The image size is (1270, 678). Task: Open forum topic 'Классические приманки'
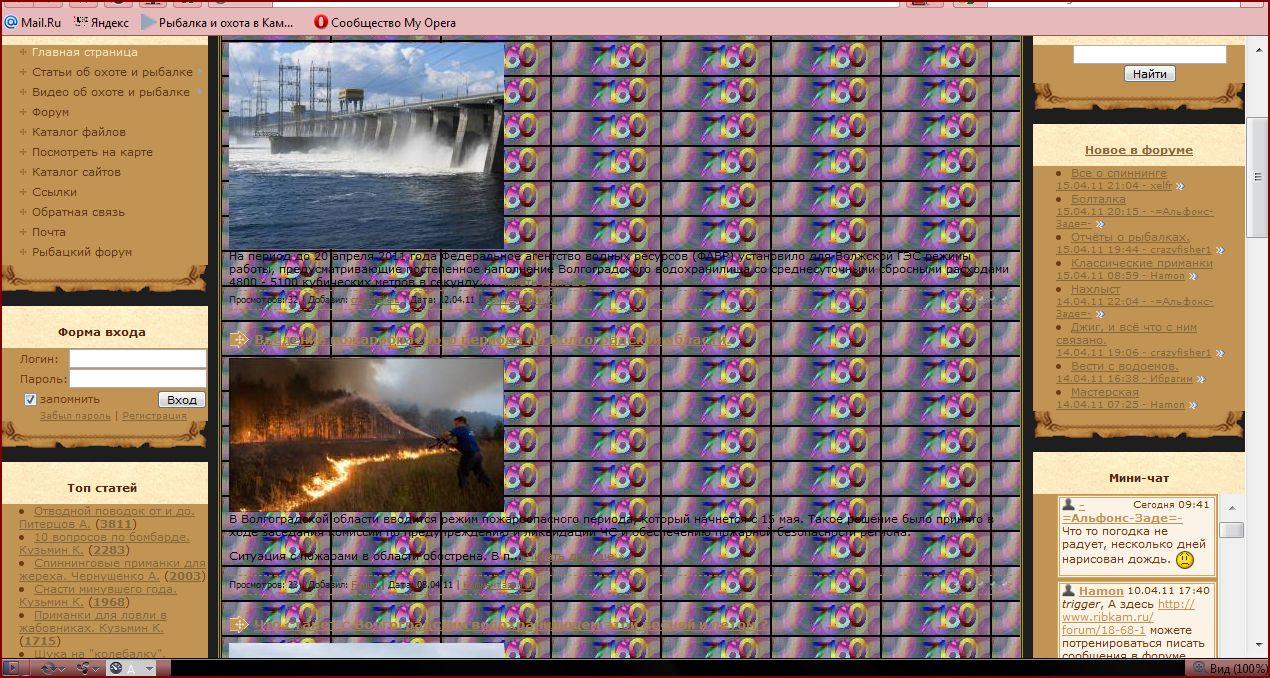tap(1142, 264)
